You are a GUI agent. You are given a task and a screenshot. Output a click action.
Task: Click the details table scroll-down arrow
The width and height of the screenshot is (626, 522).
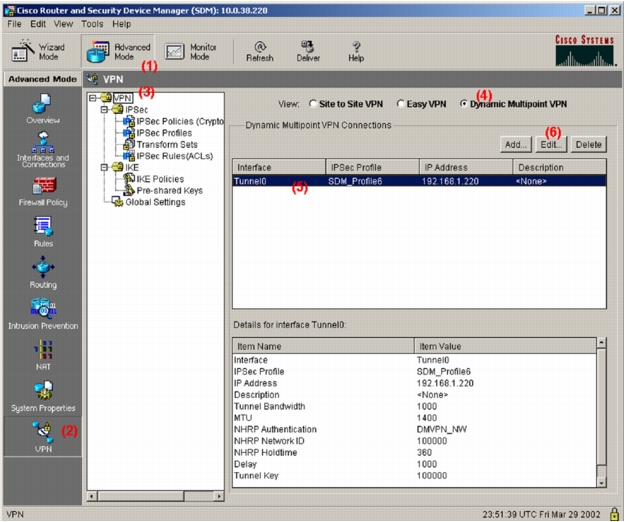[601, 483]
